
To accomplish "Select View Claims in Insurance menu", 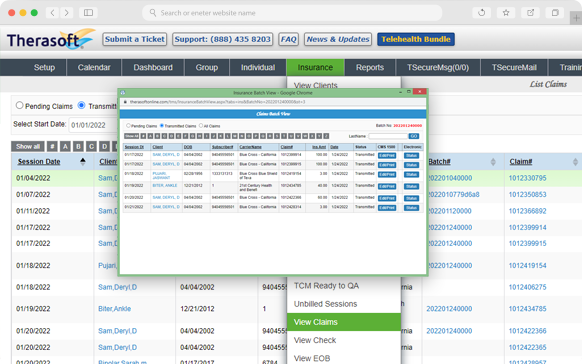I will tap(344, 322).
